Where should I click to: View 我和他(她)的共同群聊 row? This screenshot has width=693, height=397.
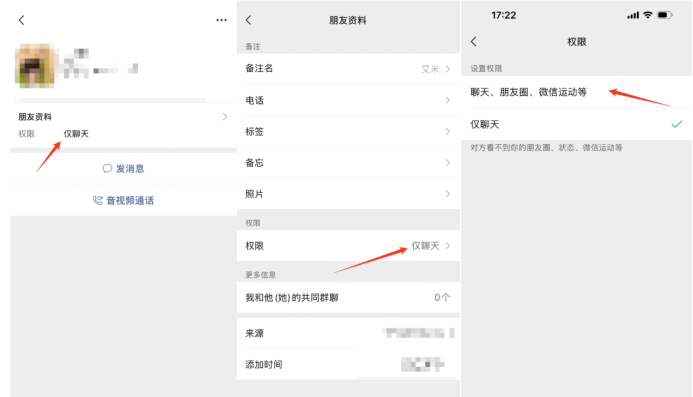click(x=348, y=298)
